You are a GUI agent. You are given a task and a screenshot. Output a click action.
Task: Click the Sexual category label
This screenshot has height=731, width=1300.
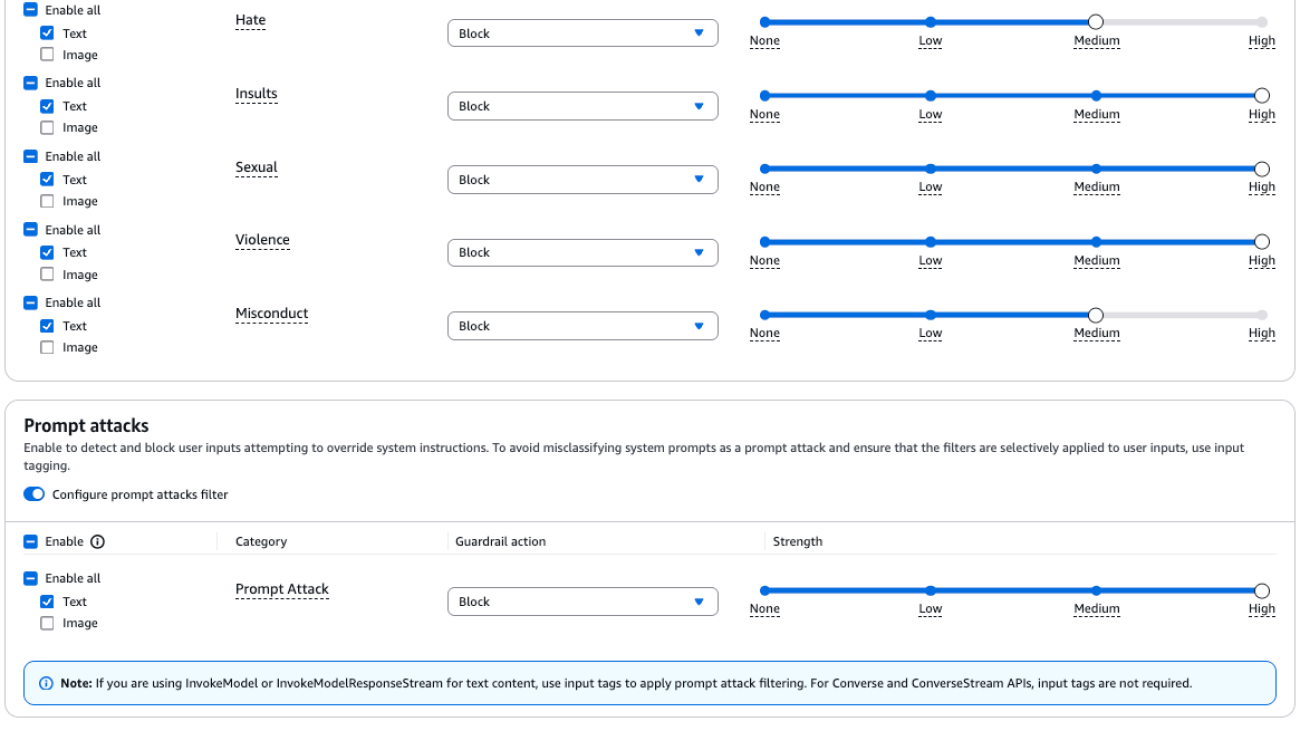click(256, 167)
